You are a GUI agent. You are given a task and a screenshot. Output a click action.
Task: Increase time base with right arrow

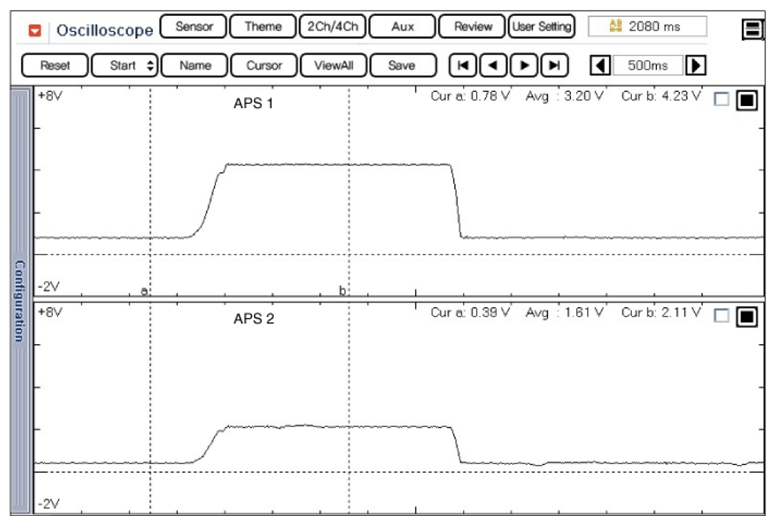click(x=696, y=66)
